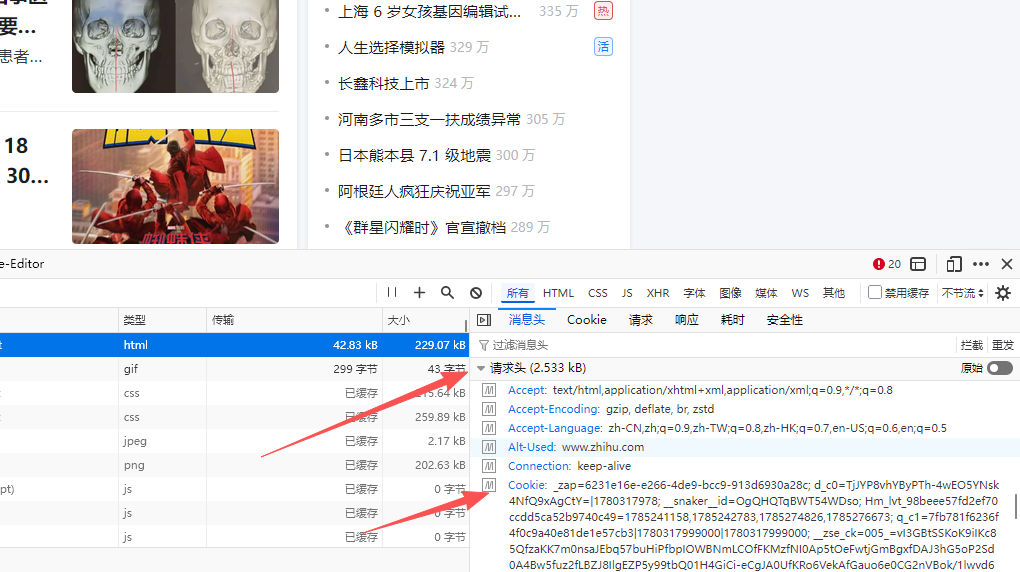Click the 拦截 button
Image resolution: width=1020 pixels, height=572 pixels.
(x=971, y=345)
